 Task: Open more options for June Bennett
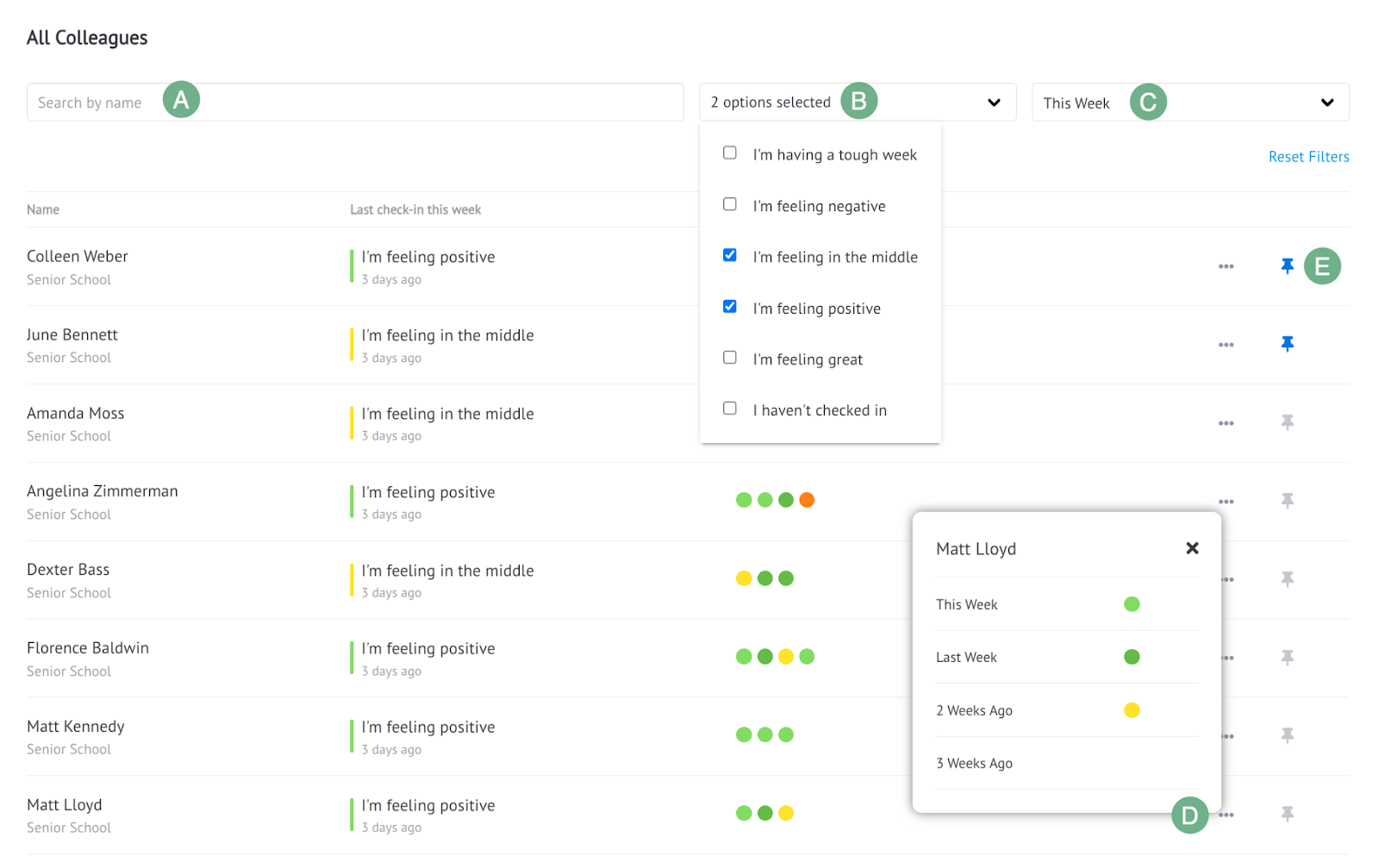pos(1226,345)
